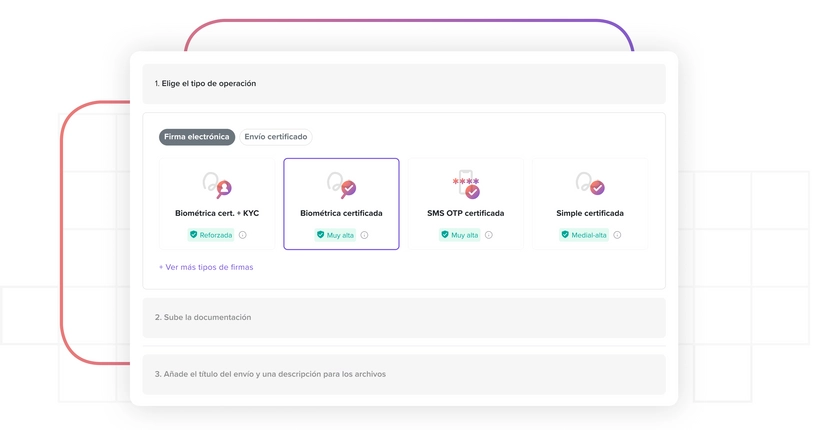826x430 pixels.
Task: Expand step 3 Añade el título del envío
Action: click(403, 374)
